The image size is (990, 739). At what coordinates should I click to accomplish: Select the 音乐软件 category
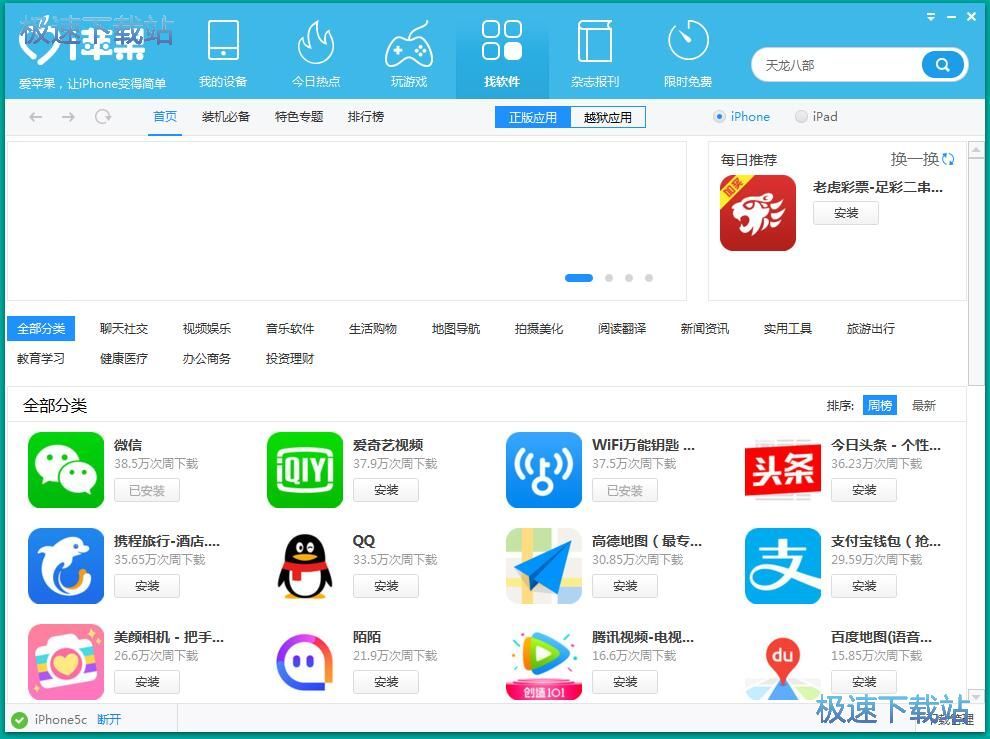pos(290,328)
